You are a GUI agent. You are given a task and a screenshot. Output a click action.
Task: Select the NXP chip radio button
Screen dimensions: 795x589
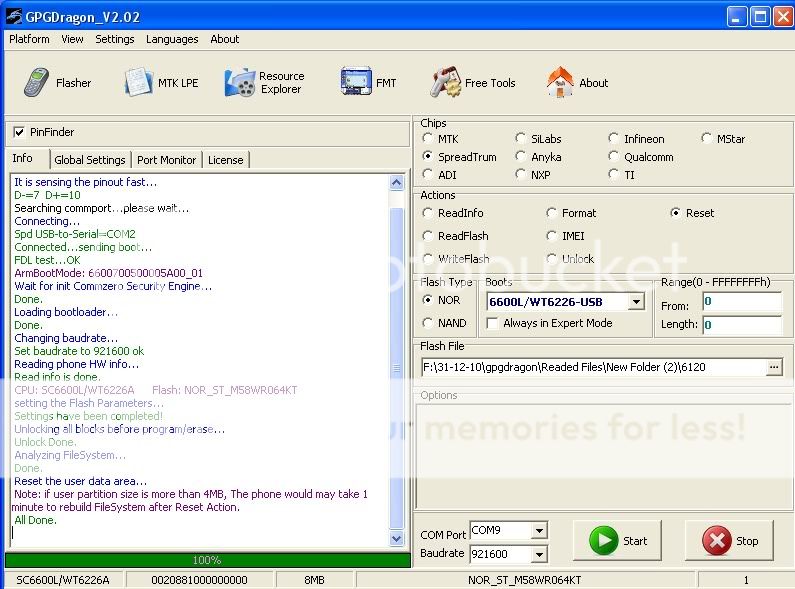[x=520, y=175]
